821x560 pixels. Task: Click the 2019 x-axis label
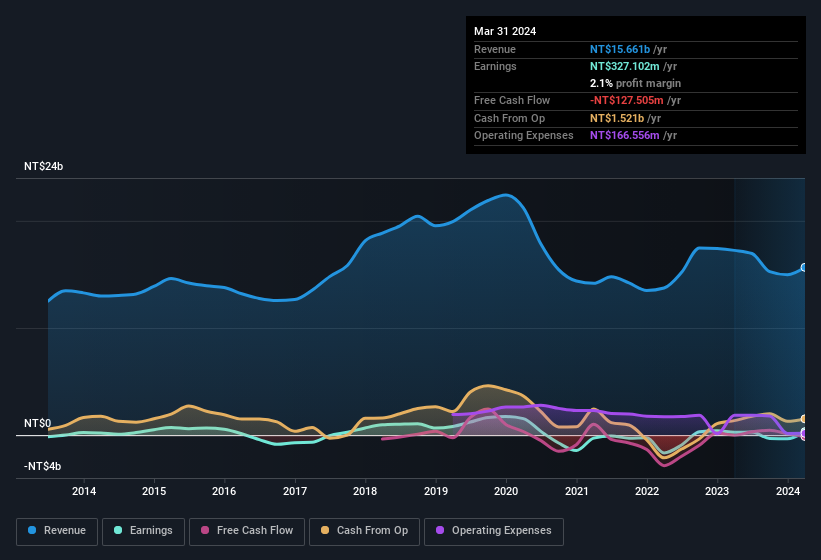436,491
